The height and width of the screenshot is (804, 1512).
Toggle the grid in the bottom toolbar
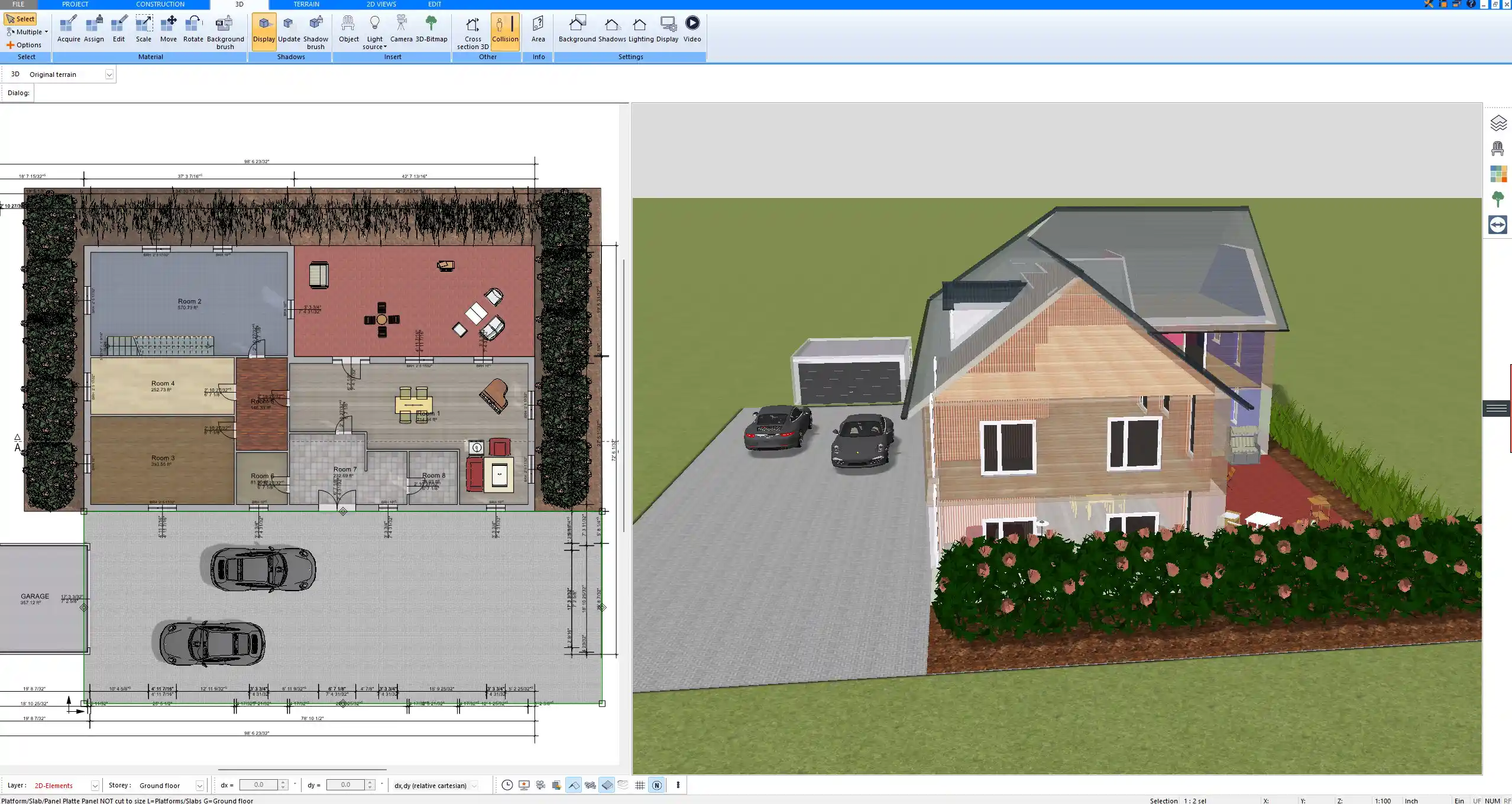(x=639, y=785)
